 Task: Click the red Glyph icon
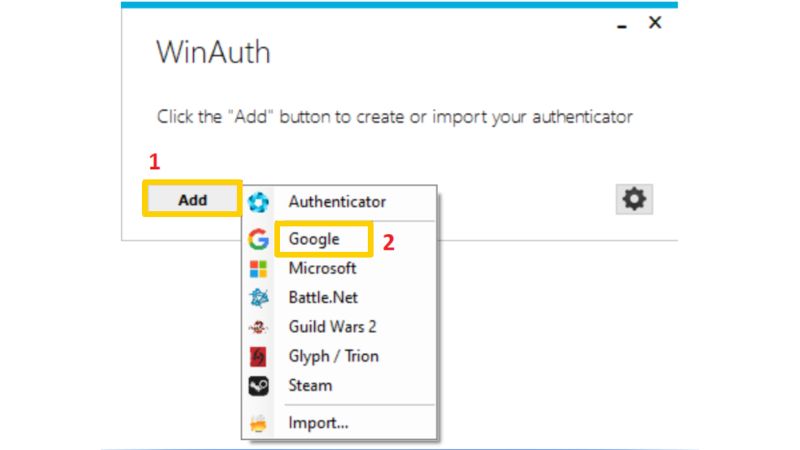tap(258, 357)
